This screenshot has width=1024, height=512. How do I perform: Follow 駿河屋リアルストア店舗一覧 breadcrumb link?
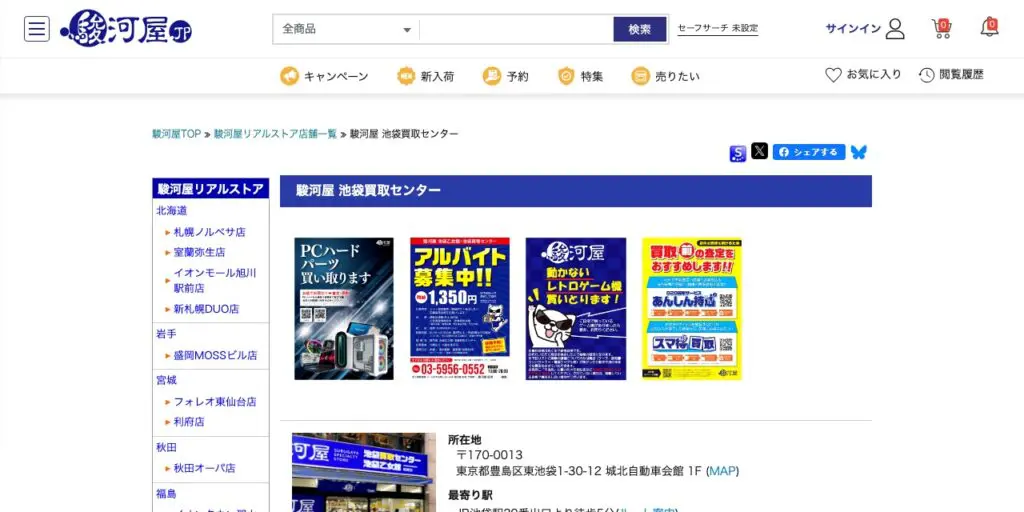click(275, 134)
